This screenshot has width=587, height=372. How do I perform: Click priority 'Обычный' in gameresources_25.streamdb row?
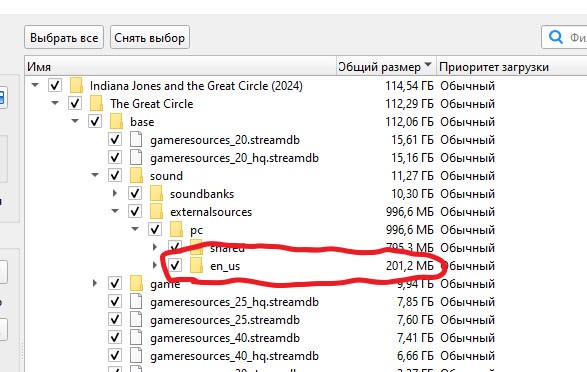[x=467, y=320]
